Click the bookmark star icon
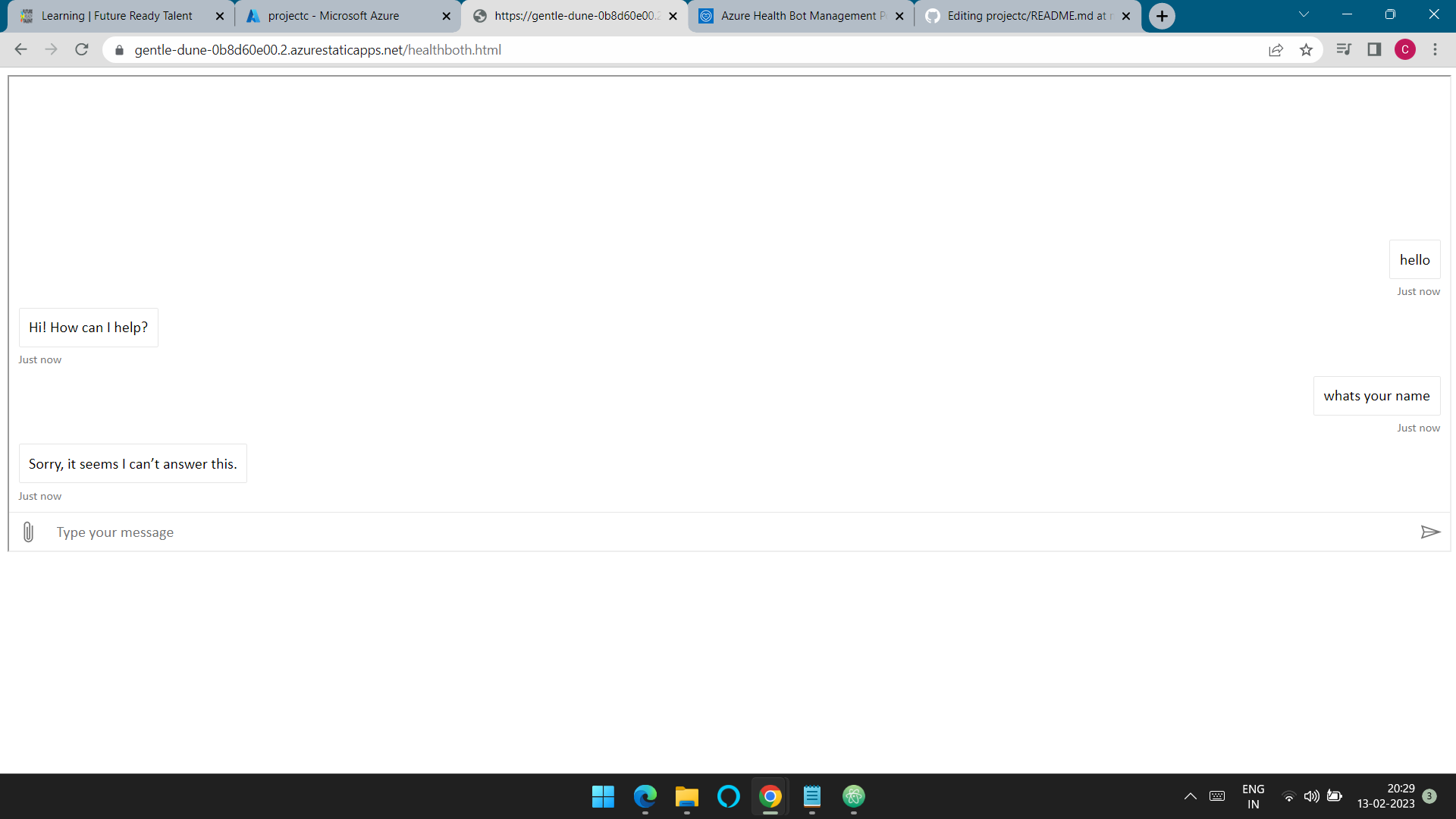Screen dimensions: 1456x819 [x=1306, y=50]
